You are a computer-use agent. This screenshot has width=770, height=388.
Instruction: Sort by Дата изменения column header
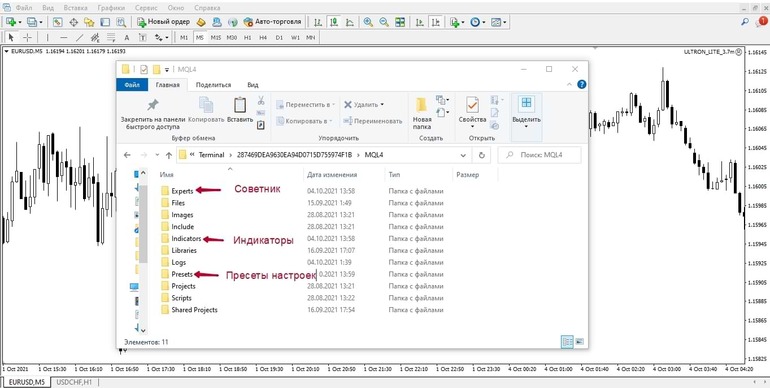tap(332, 174)
